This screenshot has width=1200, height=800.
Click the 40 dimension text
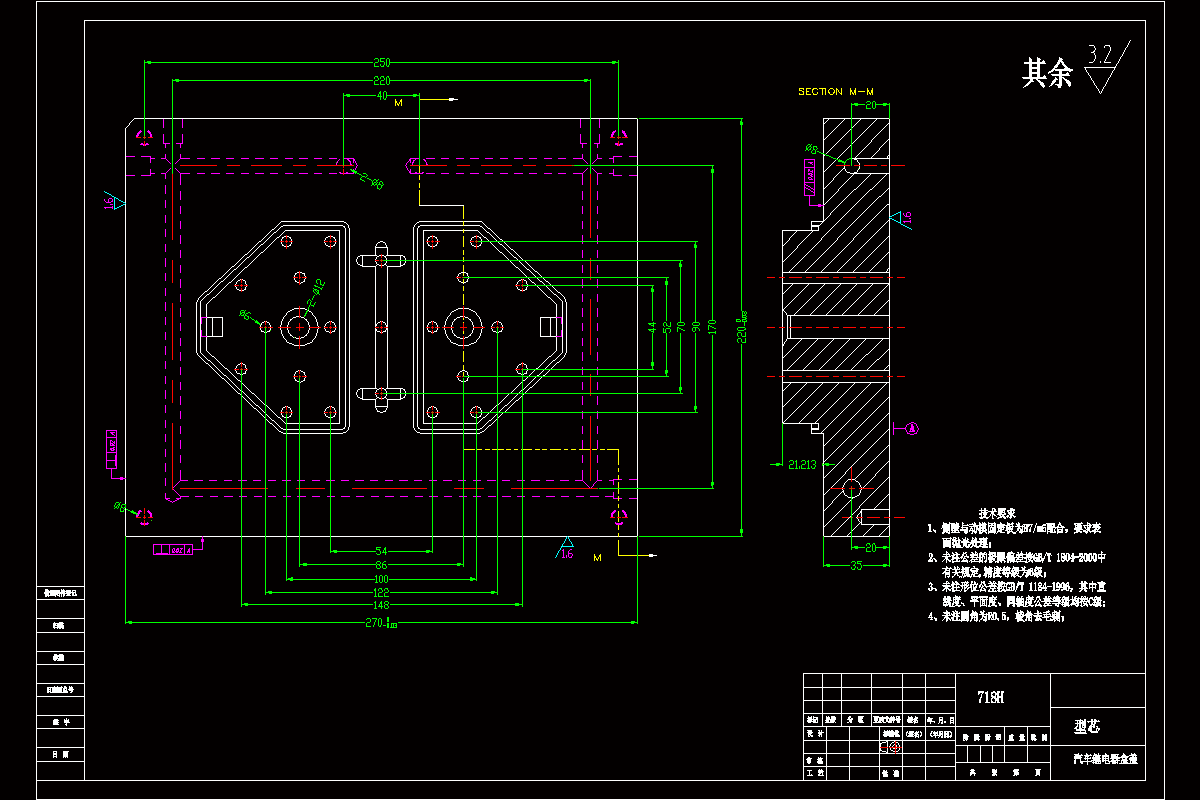tap(382, 97)
